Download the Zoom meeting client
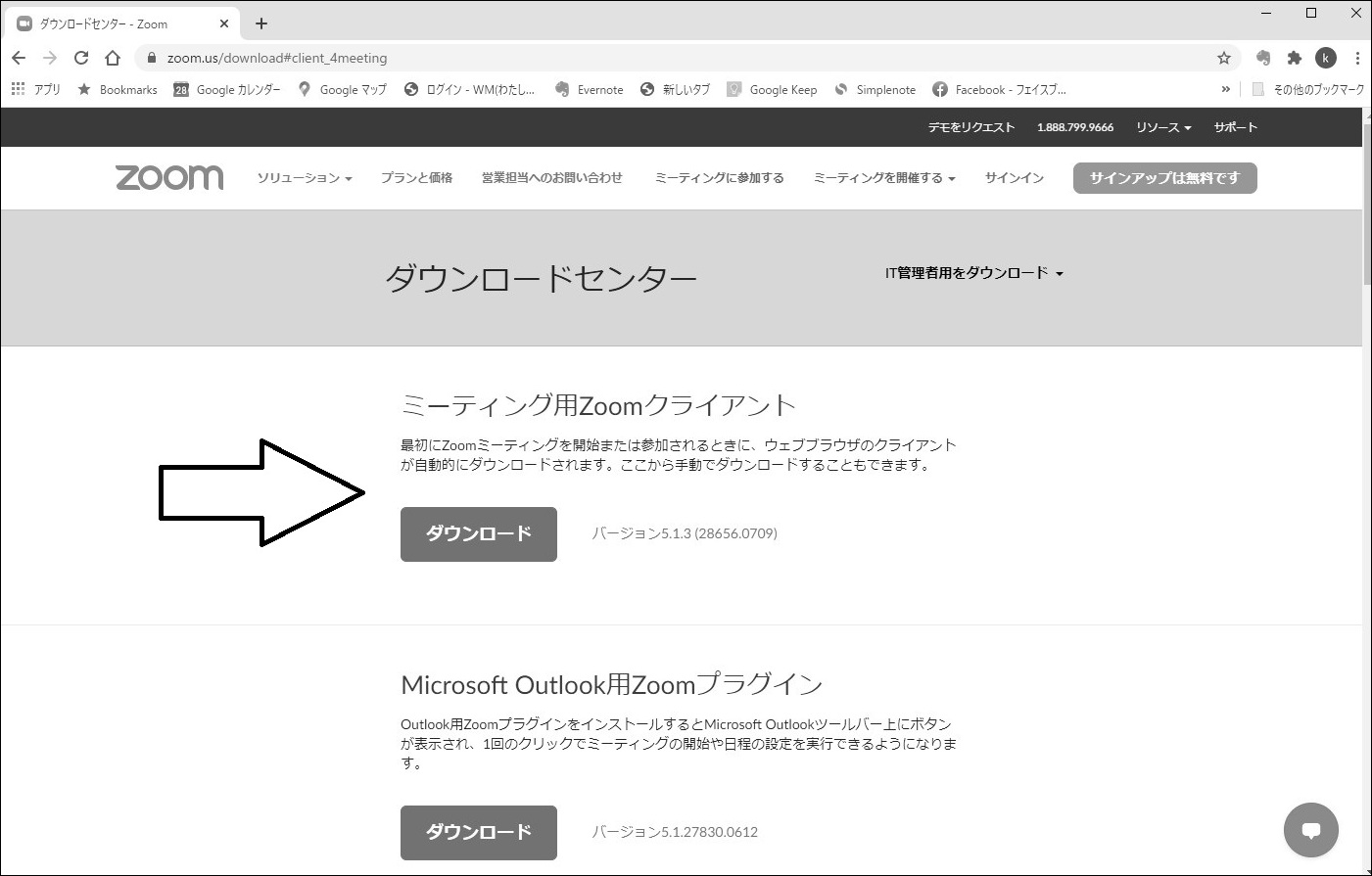The height and width of the screenshot is (876, 1372). click(478, 534)
